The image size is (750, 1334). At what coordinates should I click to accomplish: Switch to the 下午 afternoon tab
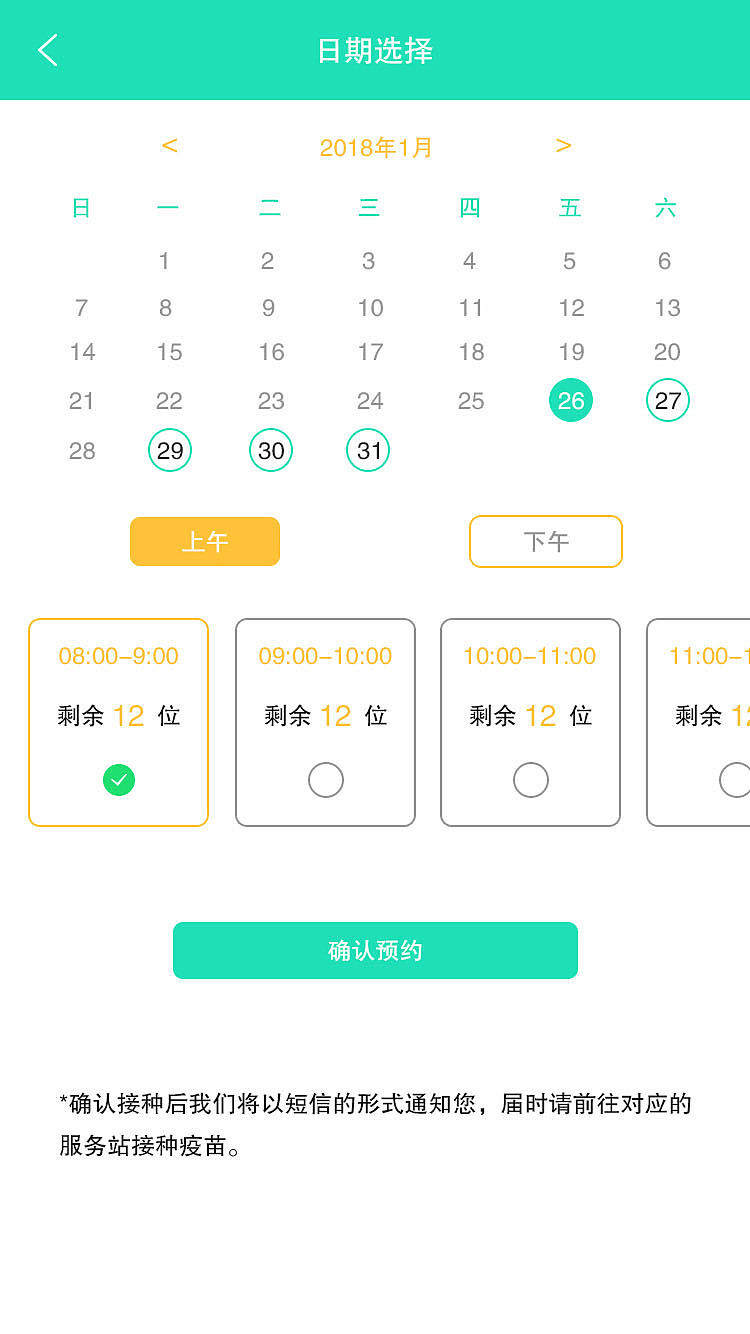point(545,541)
